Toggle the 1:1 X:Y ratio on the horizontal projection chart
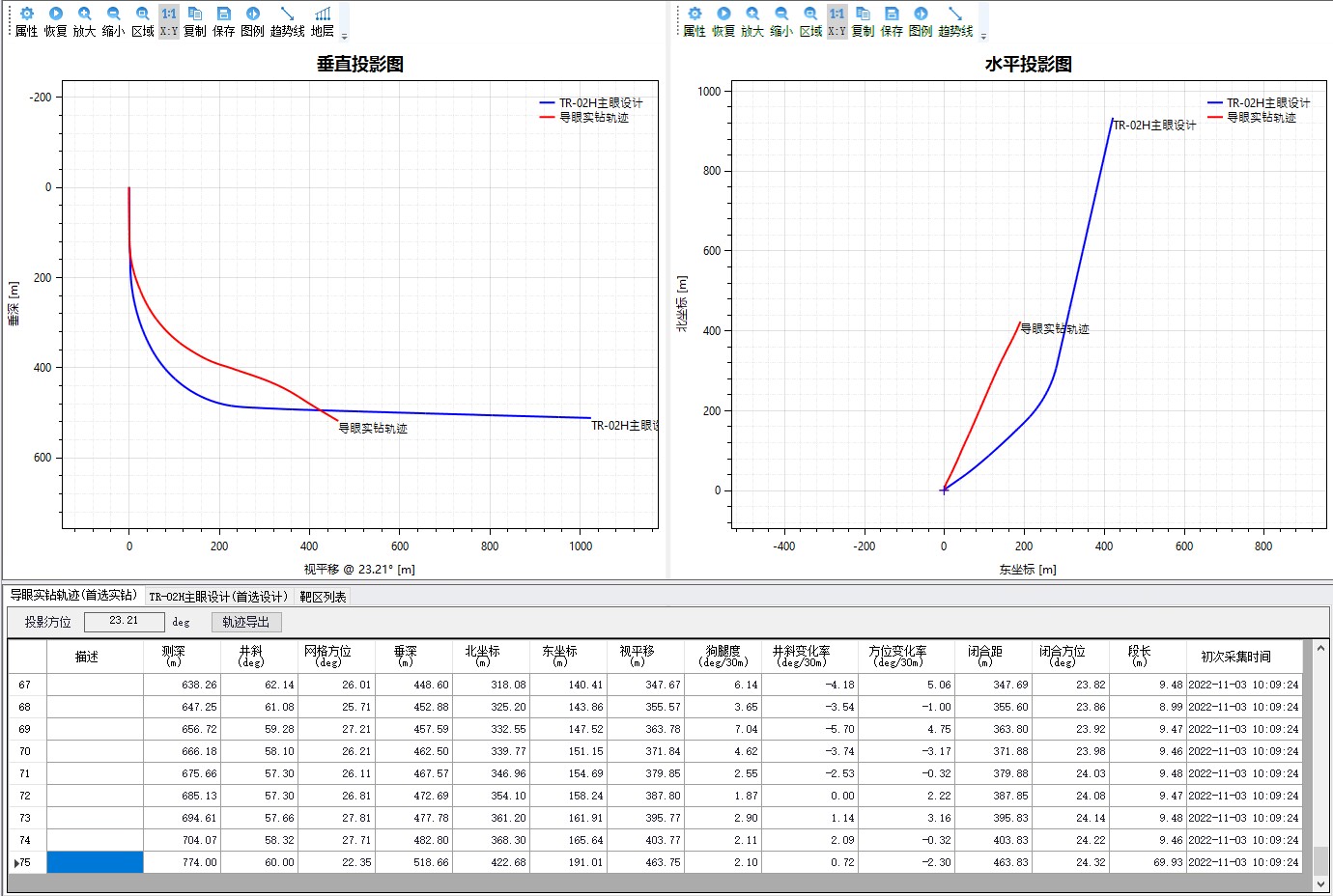The width and height of the screenshot is (1333, 896). 837,21
